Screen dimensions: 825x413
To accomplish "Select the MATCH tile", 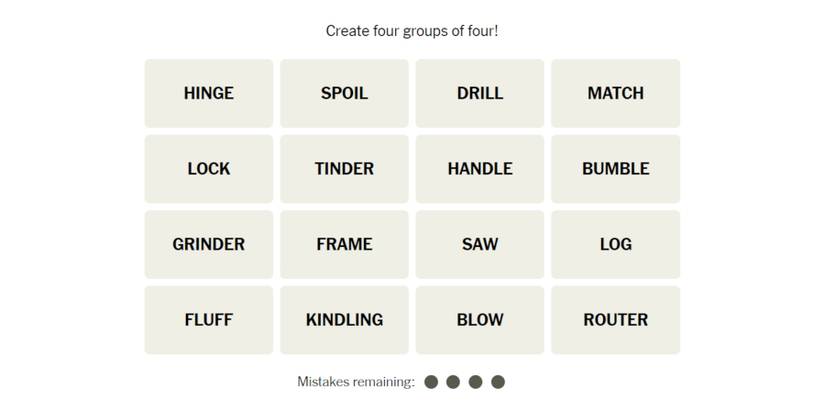I will [x=615, y=93].
